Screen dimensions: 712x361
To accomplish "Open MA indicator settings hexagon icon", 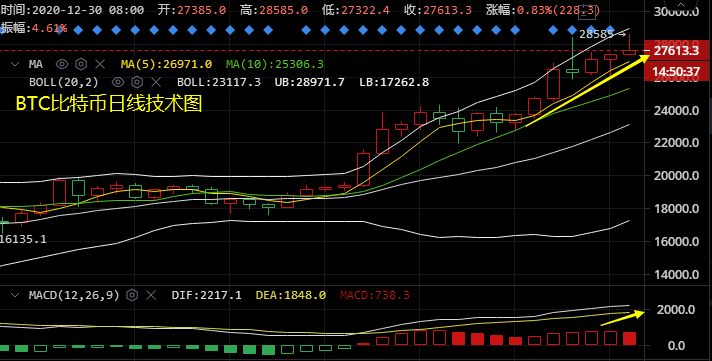I will pos(81,64).
